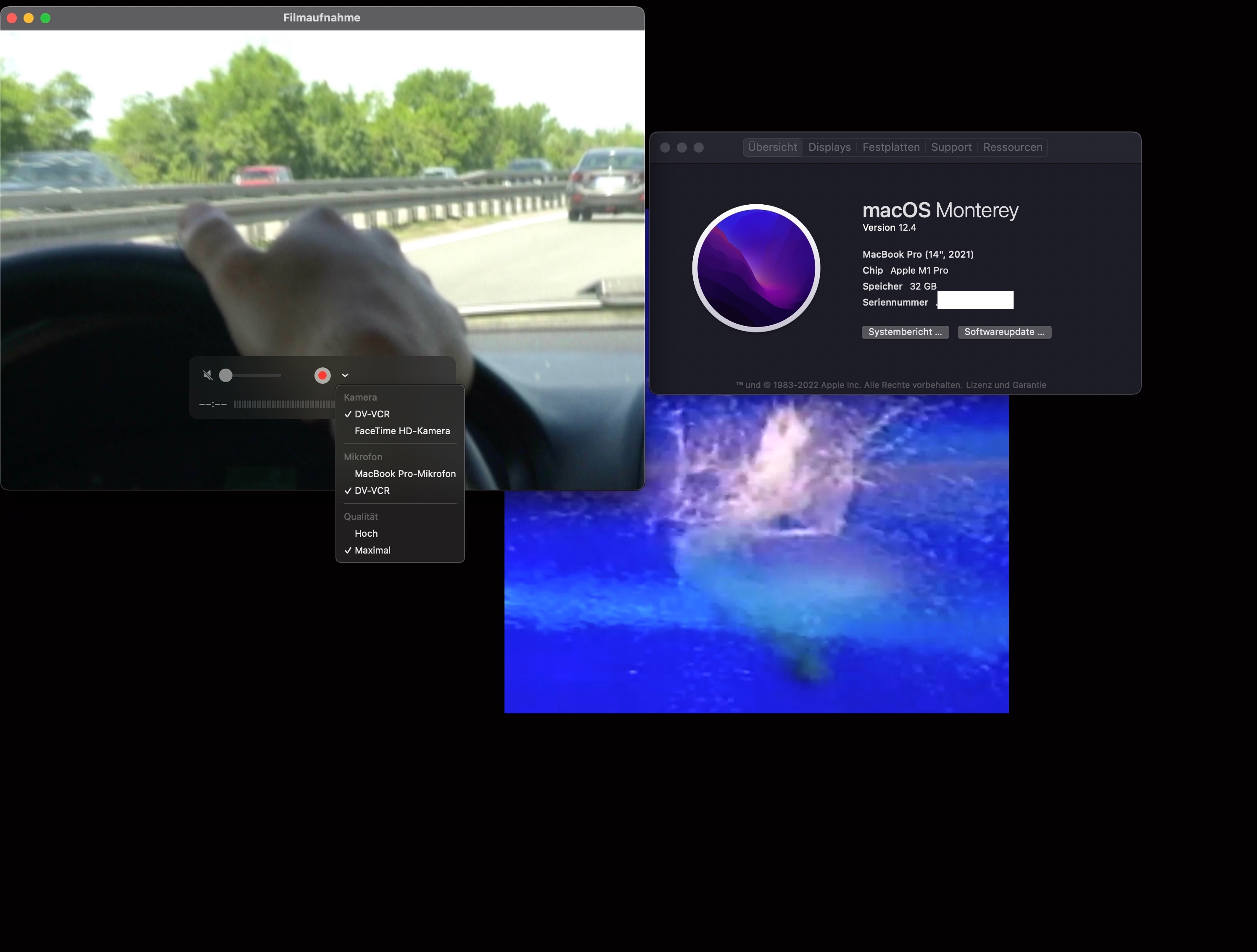This screenshot has width=1257, height=952.
Task: Open the Festplatten tab
Action: click(x=890, y=148)
